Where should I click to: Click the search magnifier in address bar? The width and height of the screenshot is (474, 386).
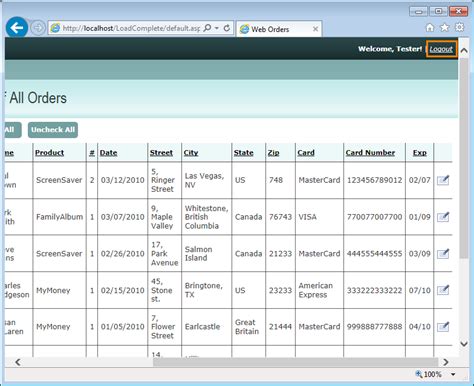pos(207,28)
